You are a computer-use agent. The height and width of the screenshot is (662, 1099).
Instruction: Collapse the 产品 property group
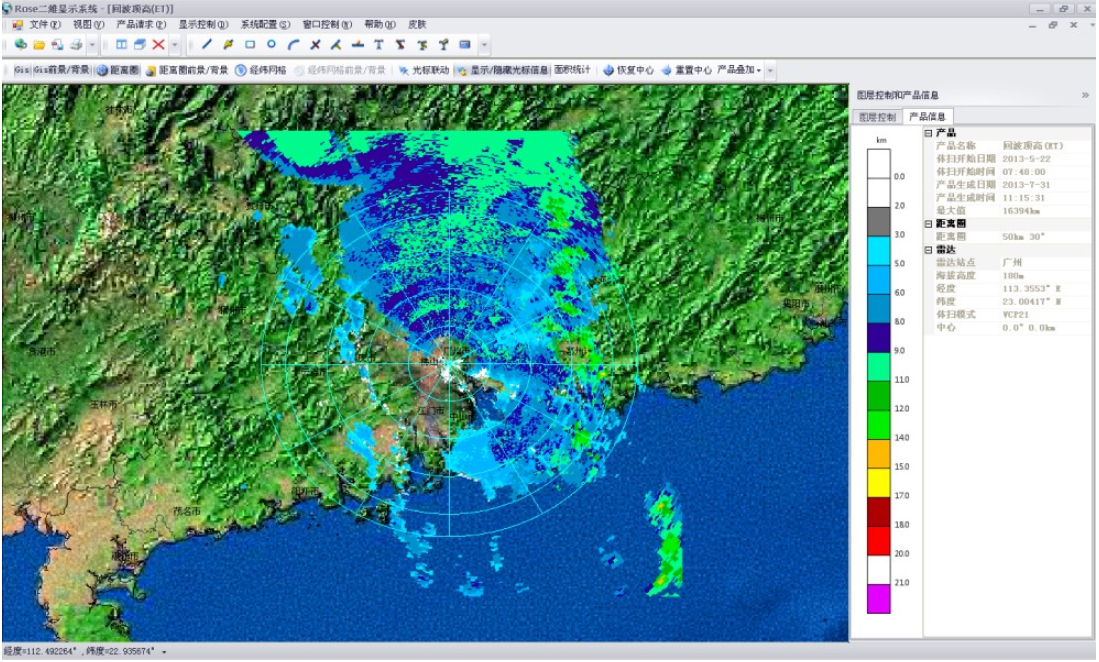click(928, 133)
